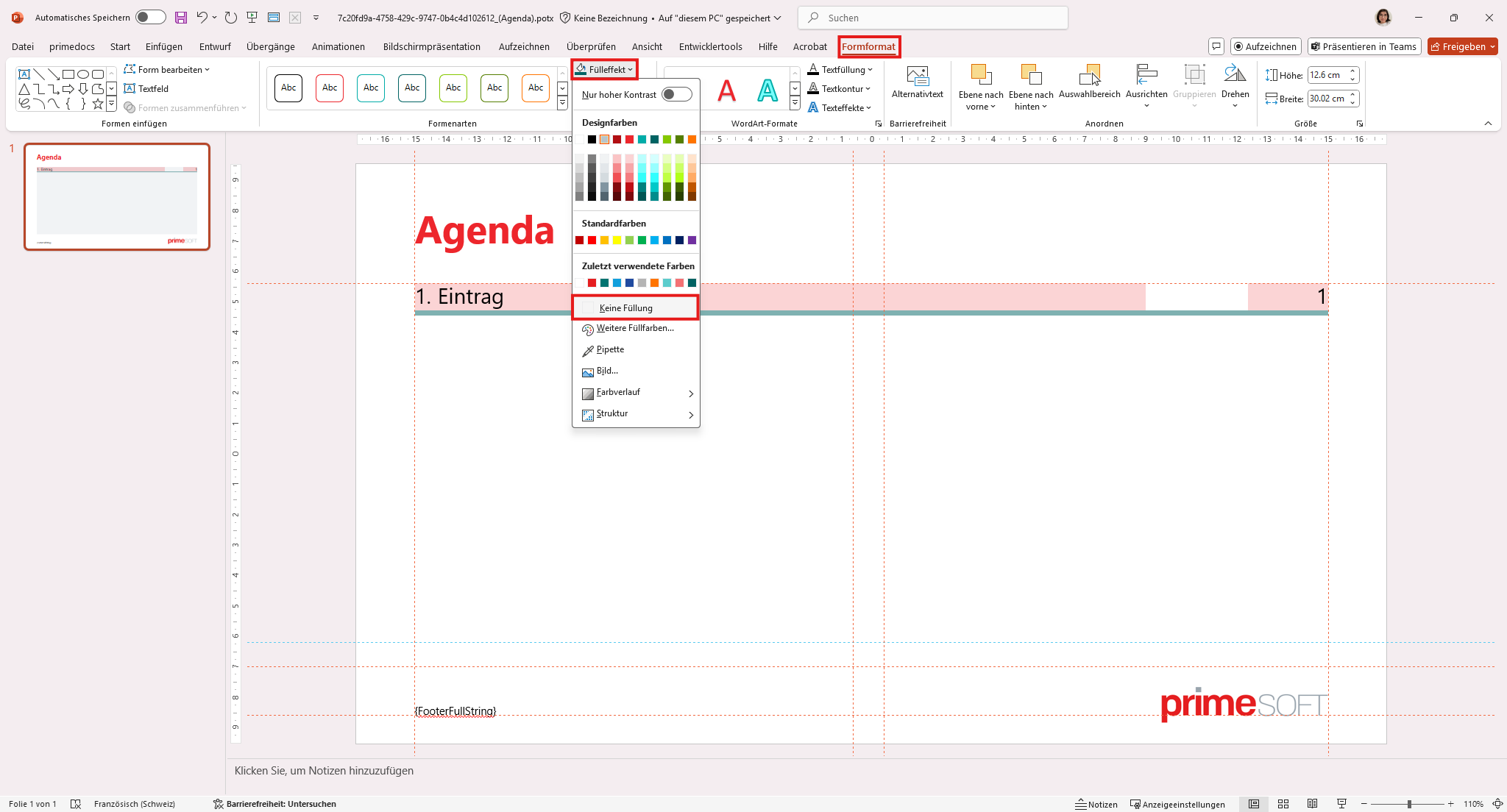Image resolution: width=1507 pixels, height=812 pixels.
Task: Fit slide to window icon
Action: [x=1497, y=804]
